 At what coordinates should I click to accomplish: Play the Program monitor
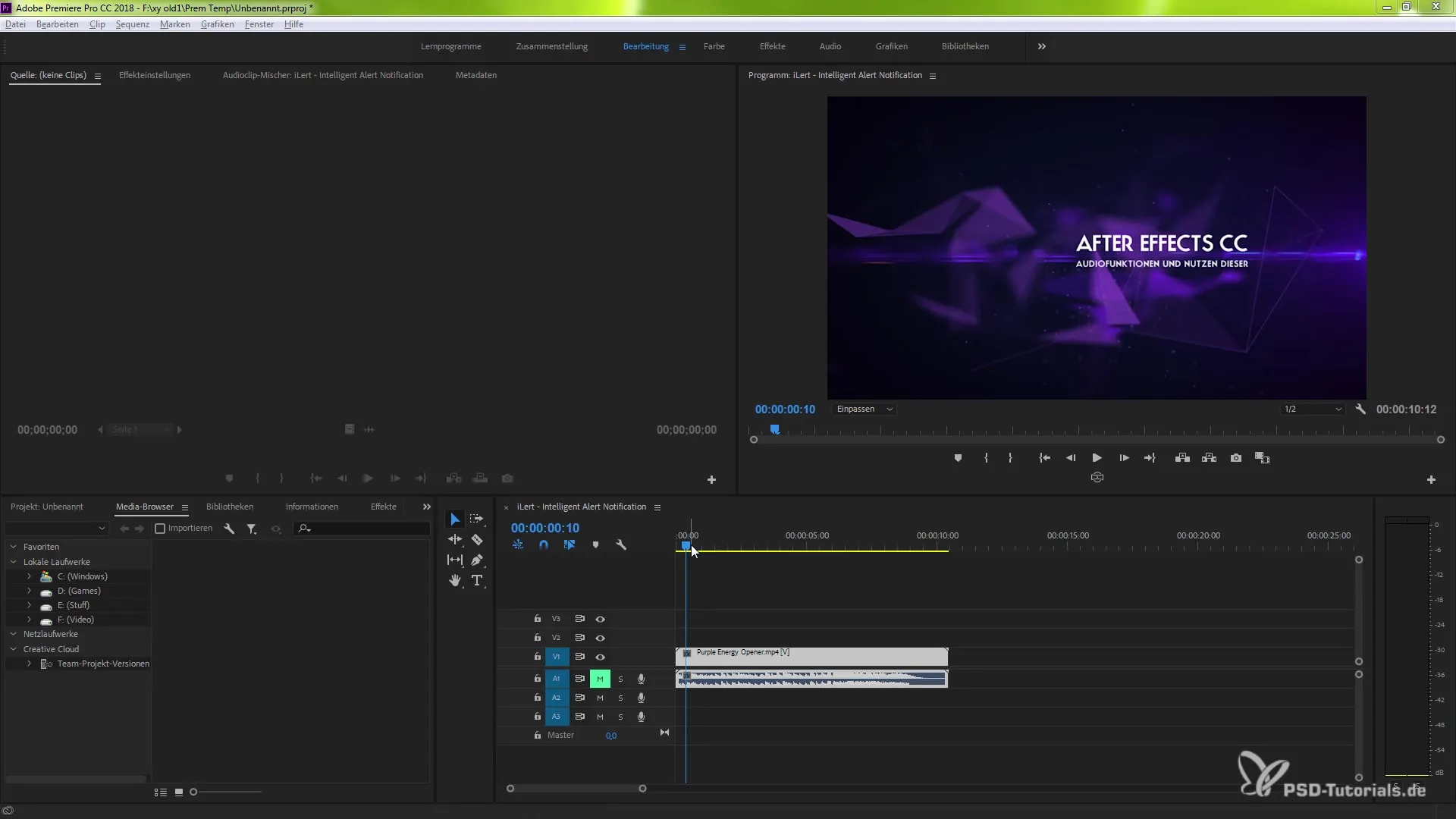[1097, 458]
